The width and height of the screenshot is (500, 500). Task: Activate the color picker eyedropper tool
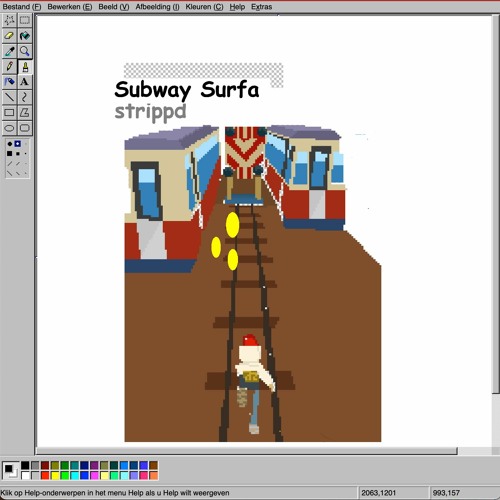point(9,51)
